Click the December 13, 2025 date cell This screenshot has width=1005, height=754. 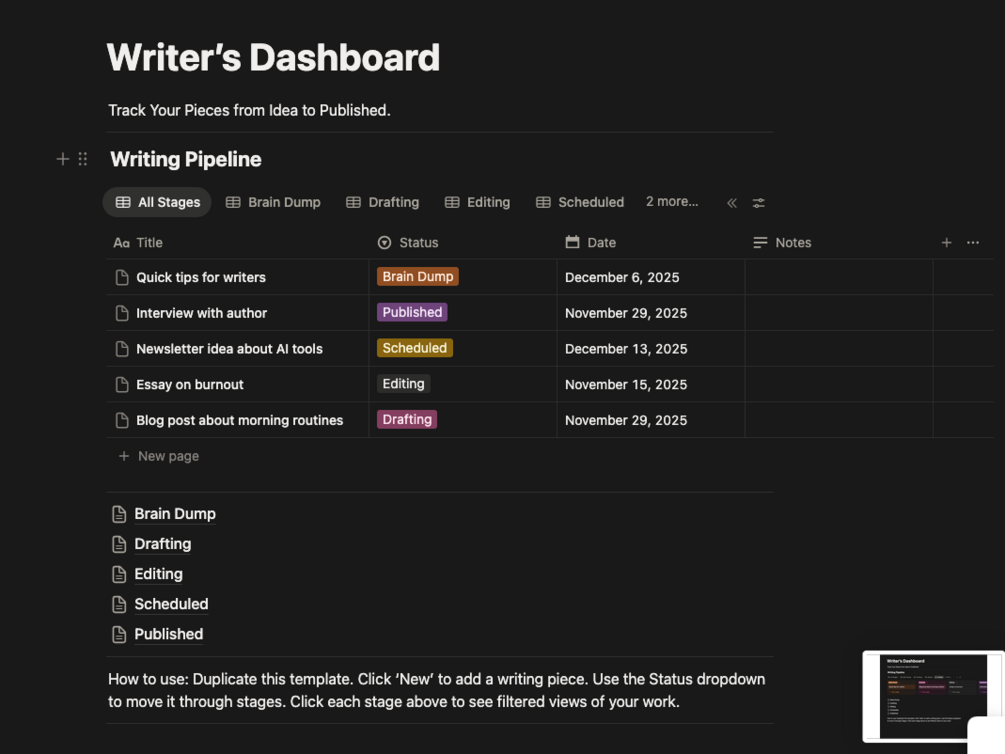coord(651,349)
